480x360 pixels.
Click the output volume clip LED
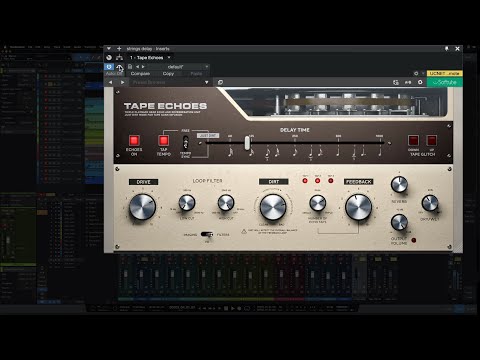(414, 240)
